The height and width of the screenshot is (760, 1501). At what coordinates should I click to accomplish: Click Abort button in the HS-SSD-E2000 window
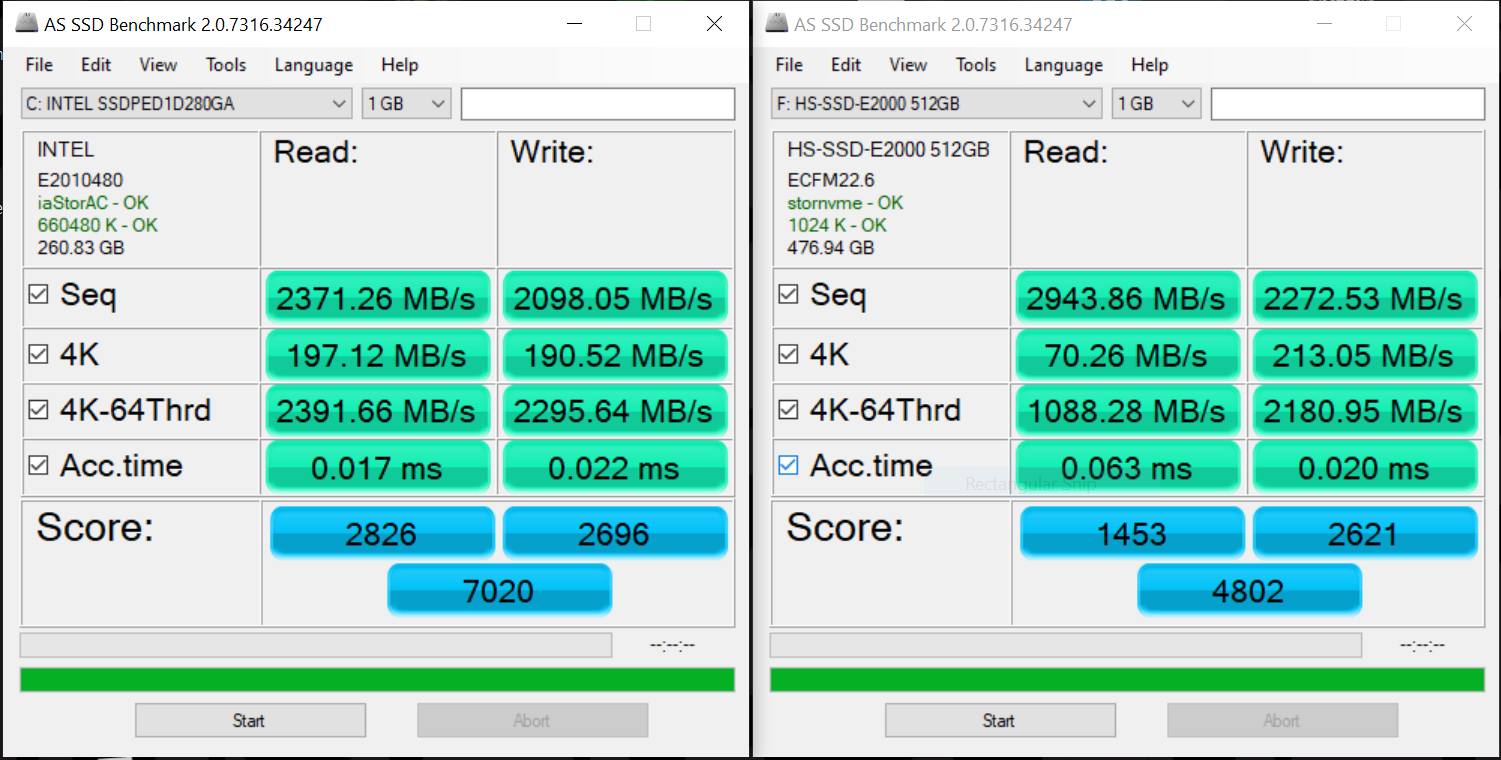pyautogui.click(x=1282, y=721)
